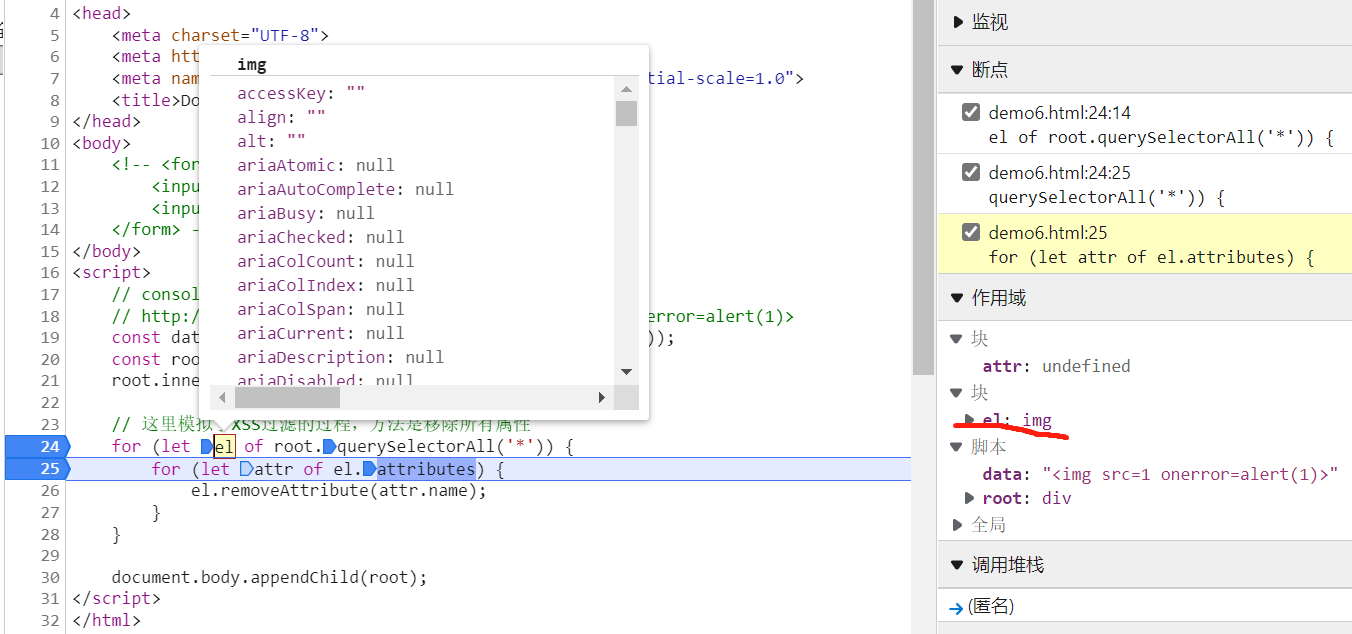
Task: Click inline breakpoint marker before 'attr' on line 25
Action: (x=247, y=469)
